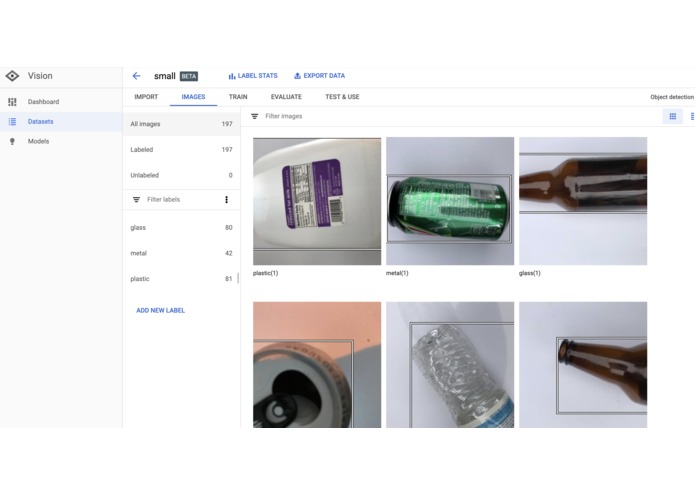Click the dataset name small
Image resolution: width=695 pixels, height=494 pixels.
164,76
